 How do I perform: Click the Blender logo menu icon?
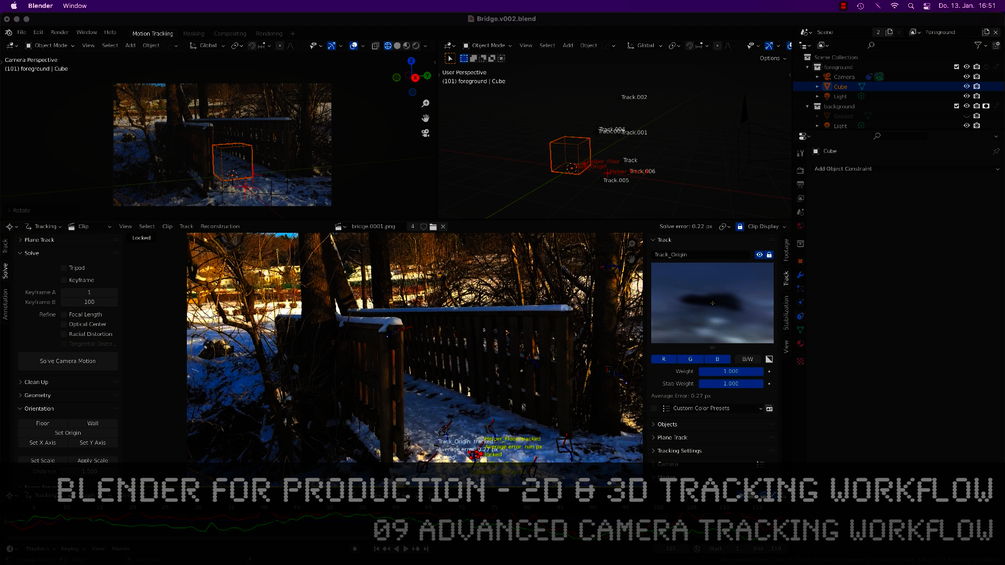pos(8,33)
